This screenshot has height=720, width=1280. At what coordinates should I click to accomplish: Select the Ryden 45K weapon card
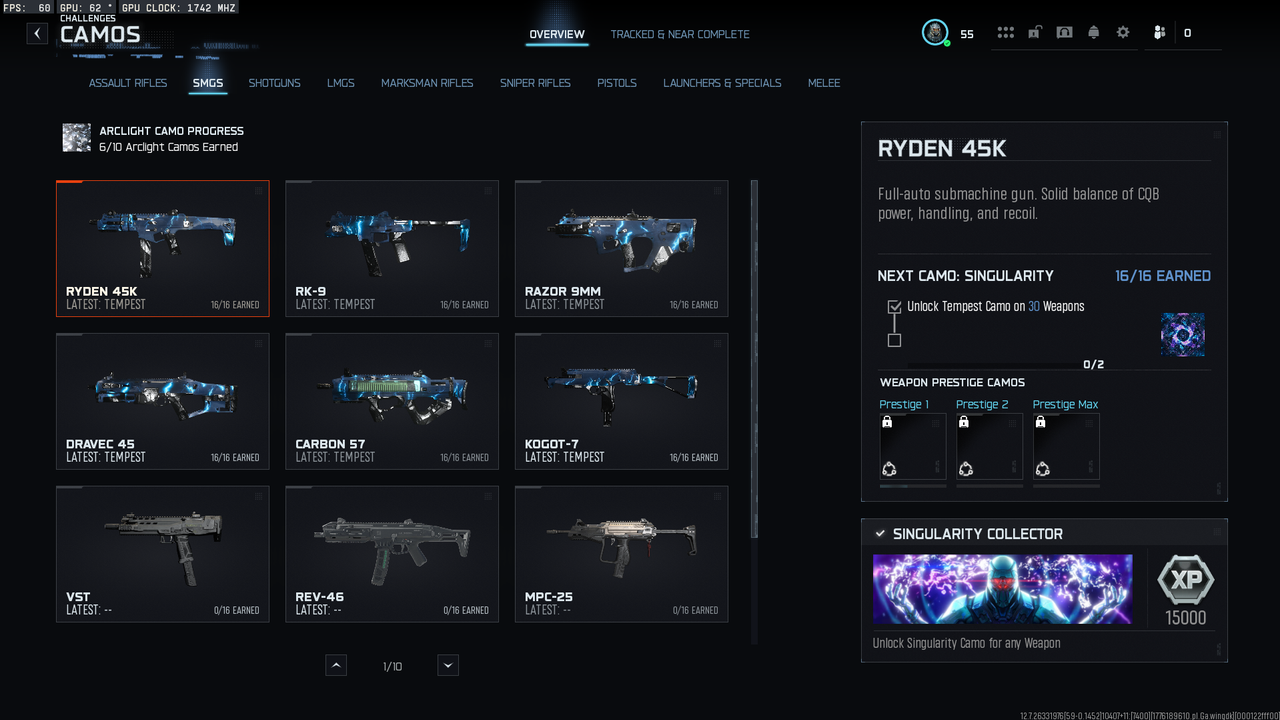click(163, 248)
